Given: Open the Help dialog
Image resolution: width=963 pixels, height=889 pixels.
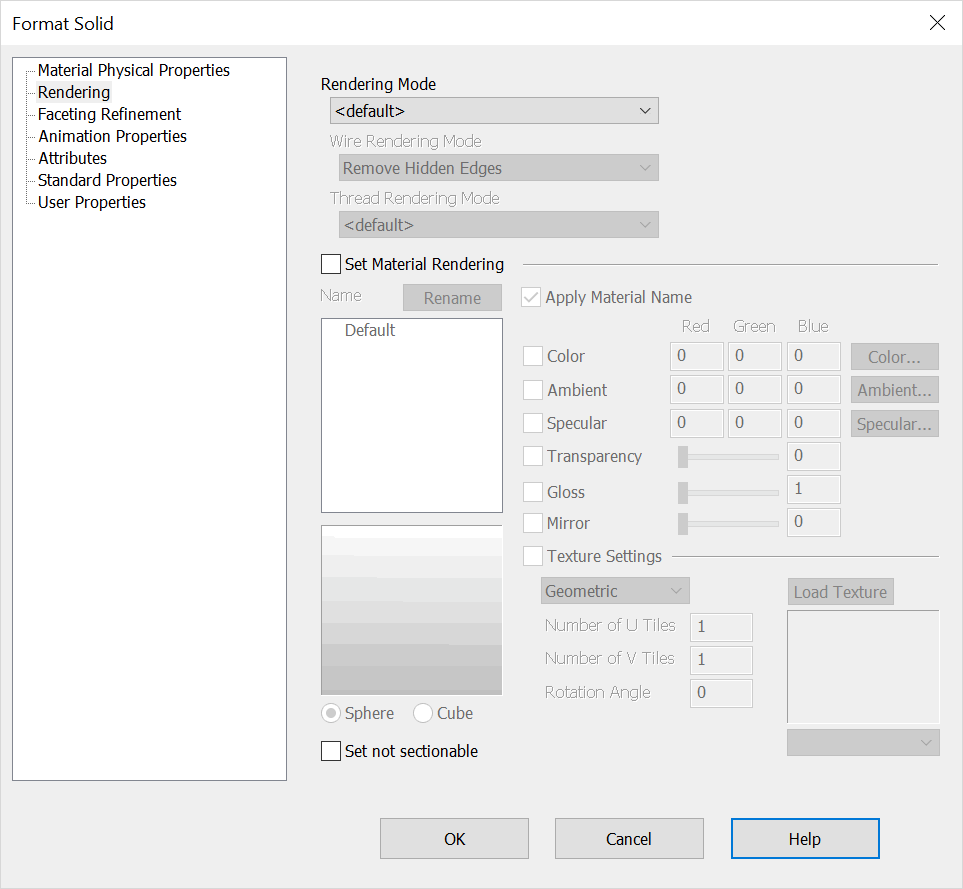Looking at the screenshot, I should 805,838.
